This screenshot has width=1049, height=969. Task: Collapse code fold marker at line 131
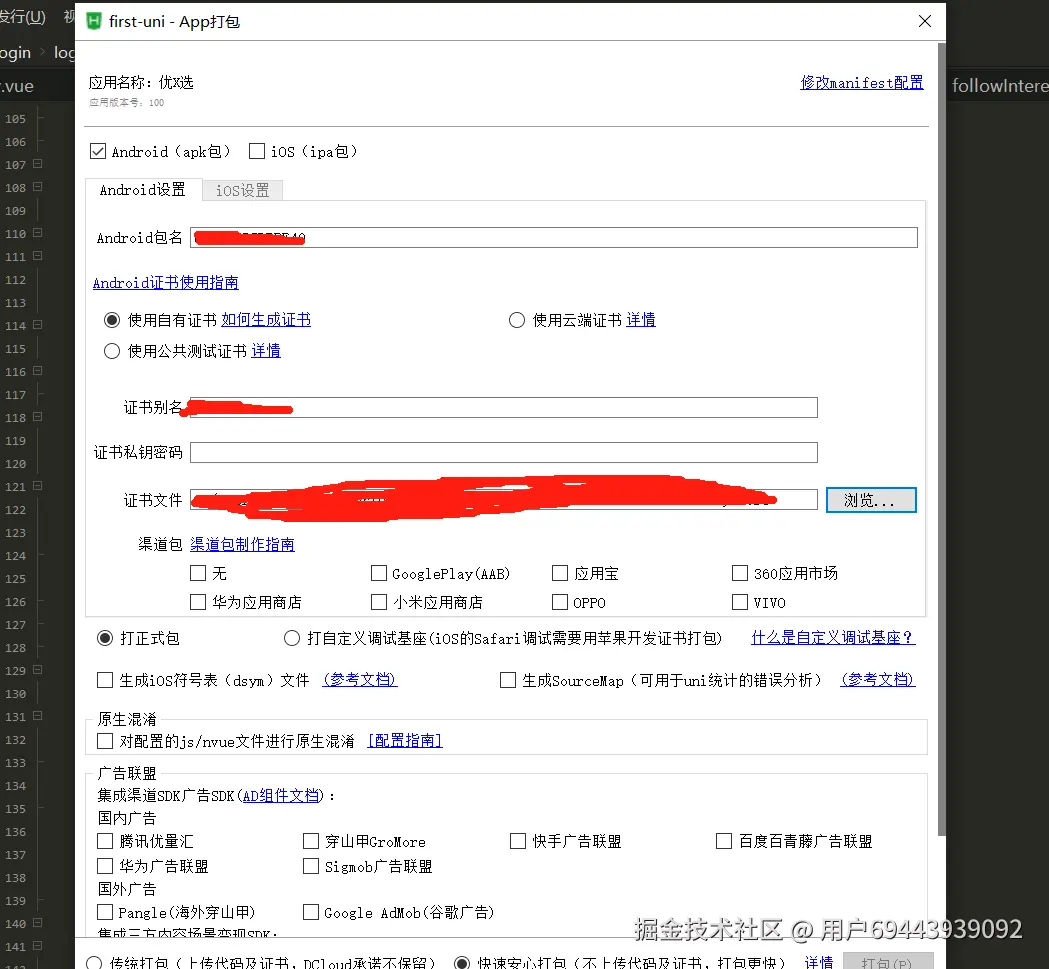[x=37, y=716]
